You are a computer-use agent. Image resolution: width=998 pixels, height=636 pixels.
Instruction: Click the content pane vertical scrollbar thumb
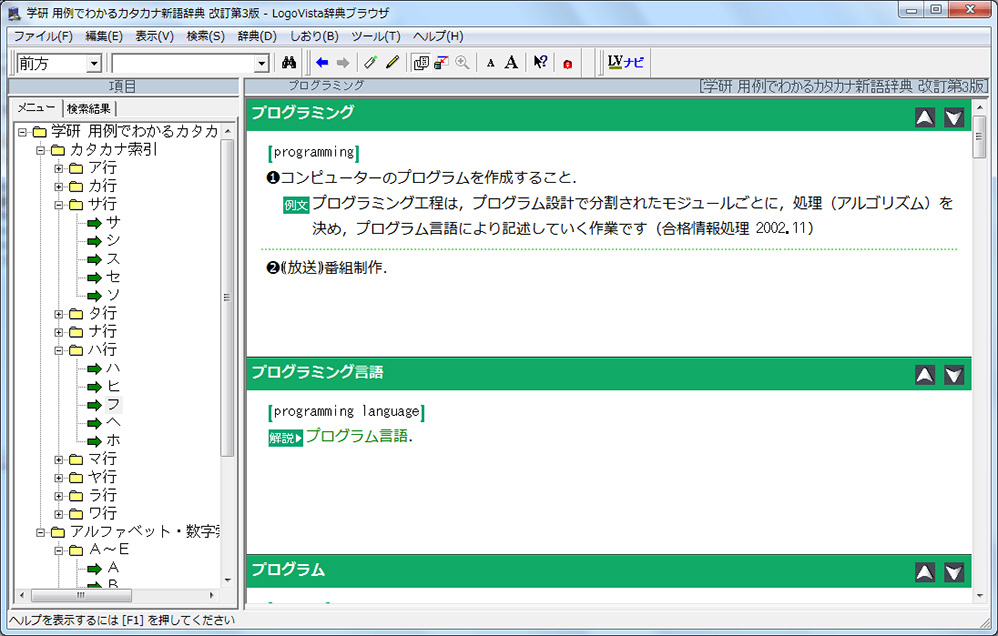point(979,137)
